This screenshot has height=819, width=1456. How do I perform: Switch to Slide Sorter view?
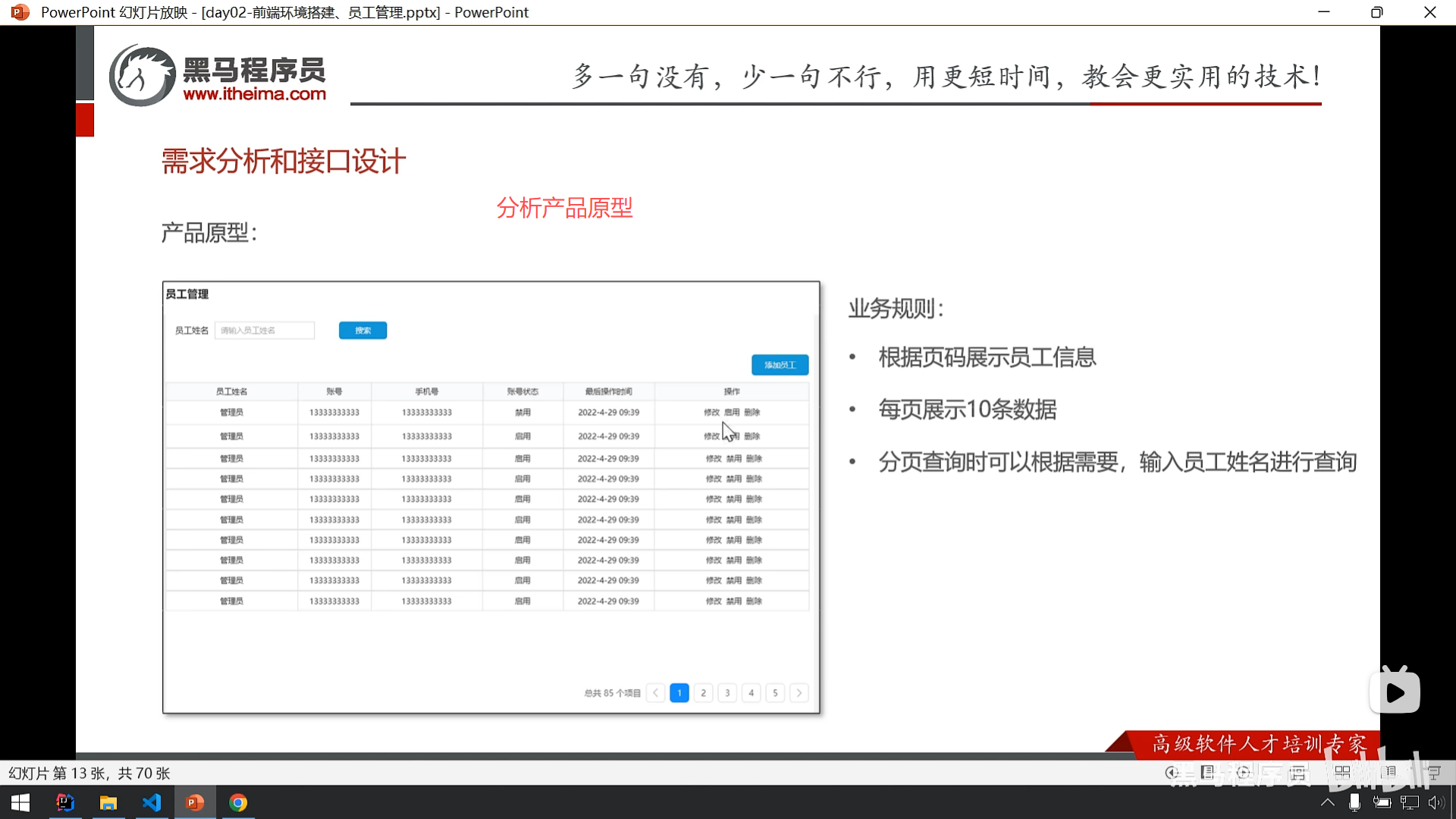[x=1342, y=773]
